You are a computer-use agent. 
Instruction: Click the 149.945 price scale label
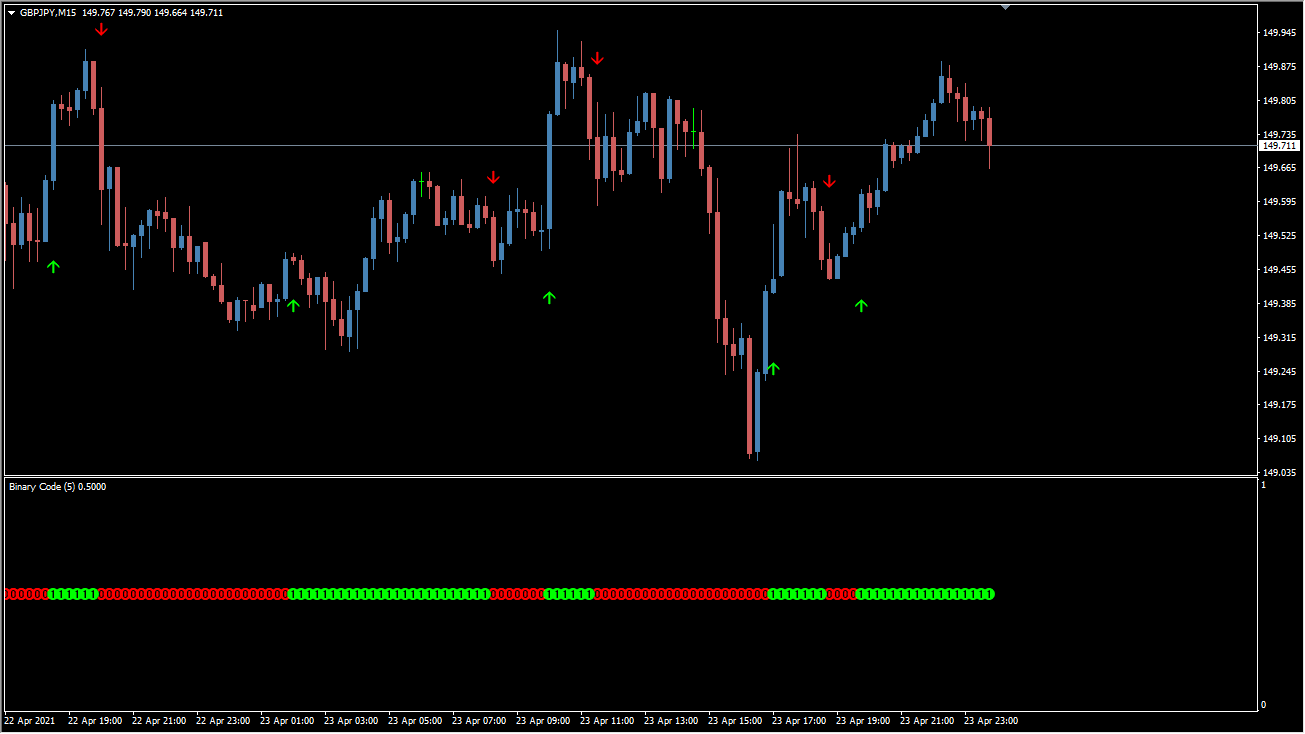point(1279,33)
